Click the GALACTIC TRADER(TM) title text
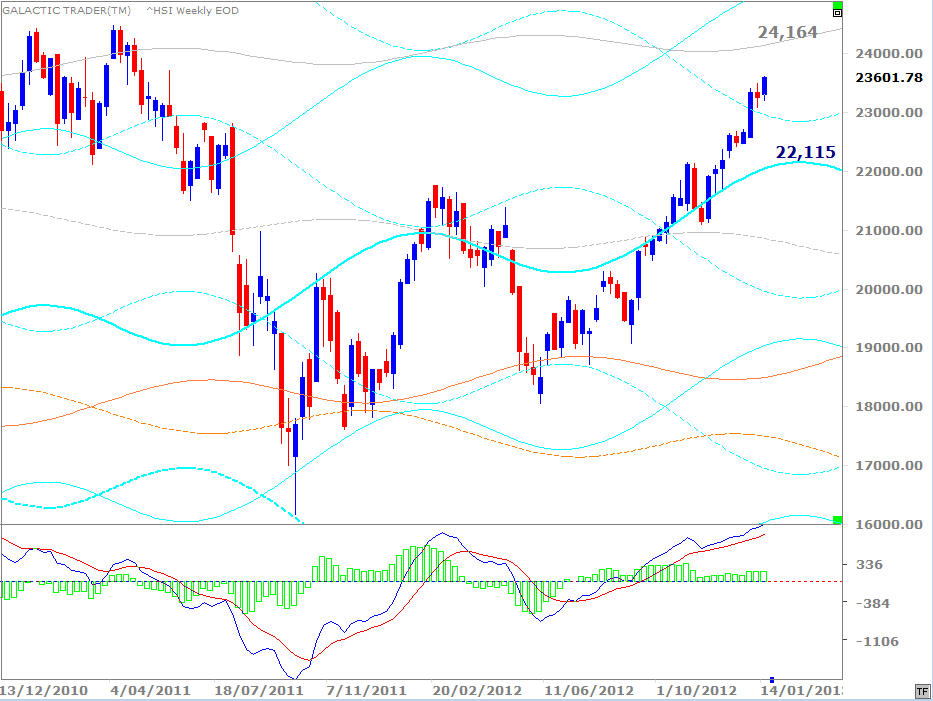The width and height of the screenshot is (933, 701). 66,11
